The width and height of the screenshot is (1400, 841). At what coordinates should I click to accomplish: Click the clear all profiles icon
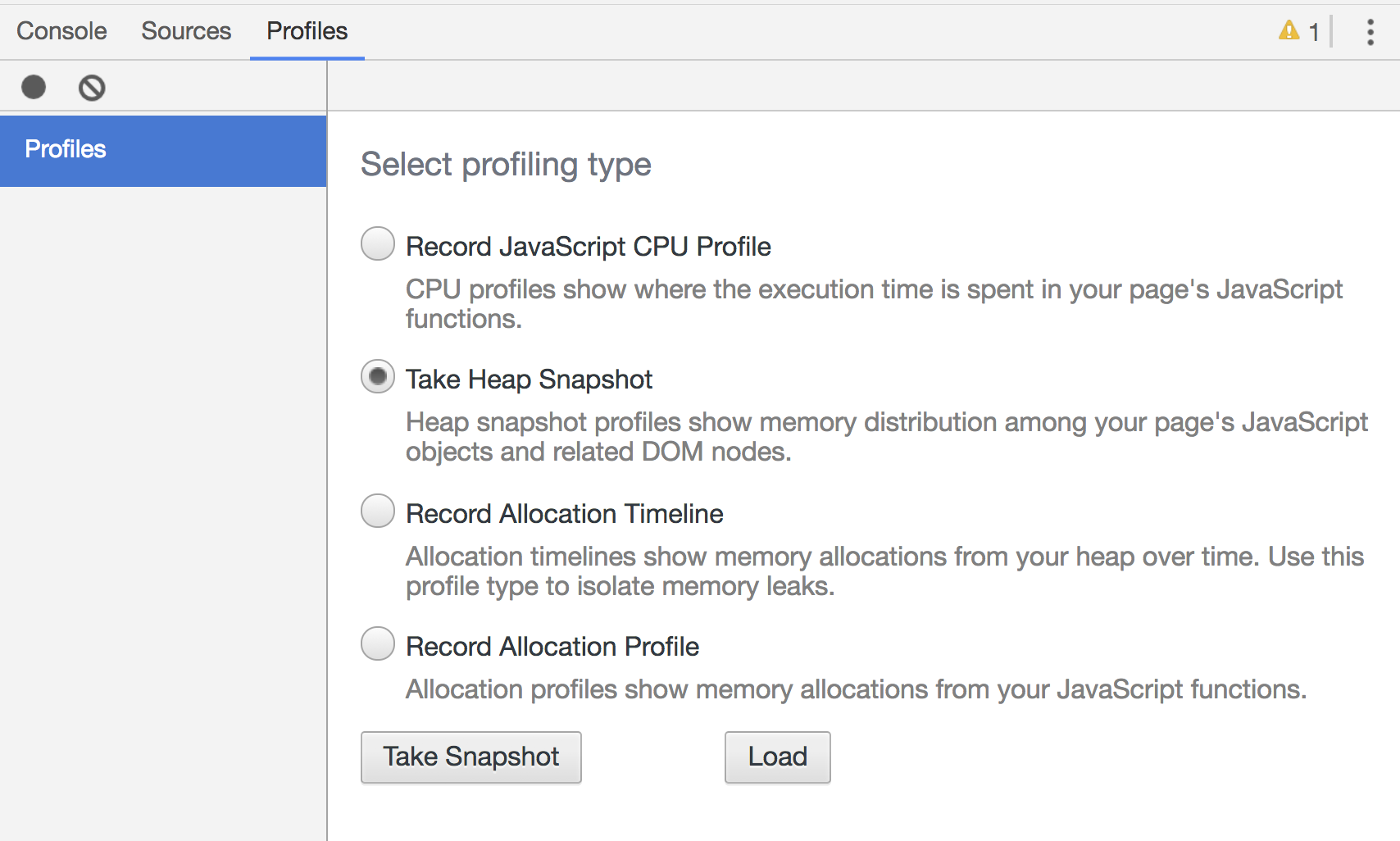92,87
